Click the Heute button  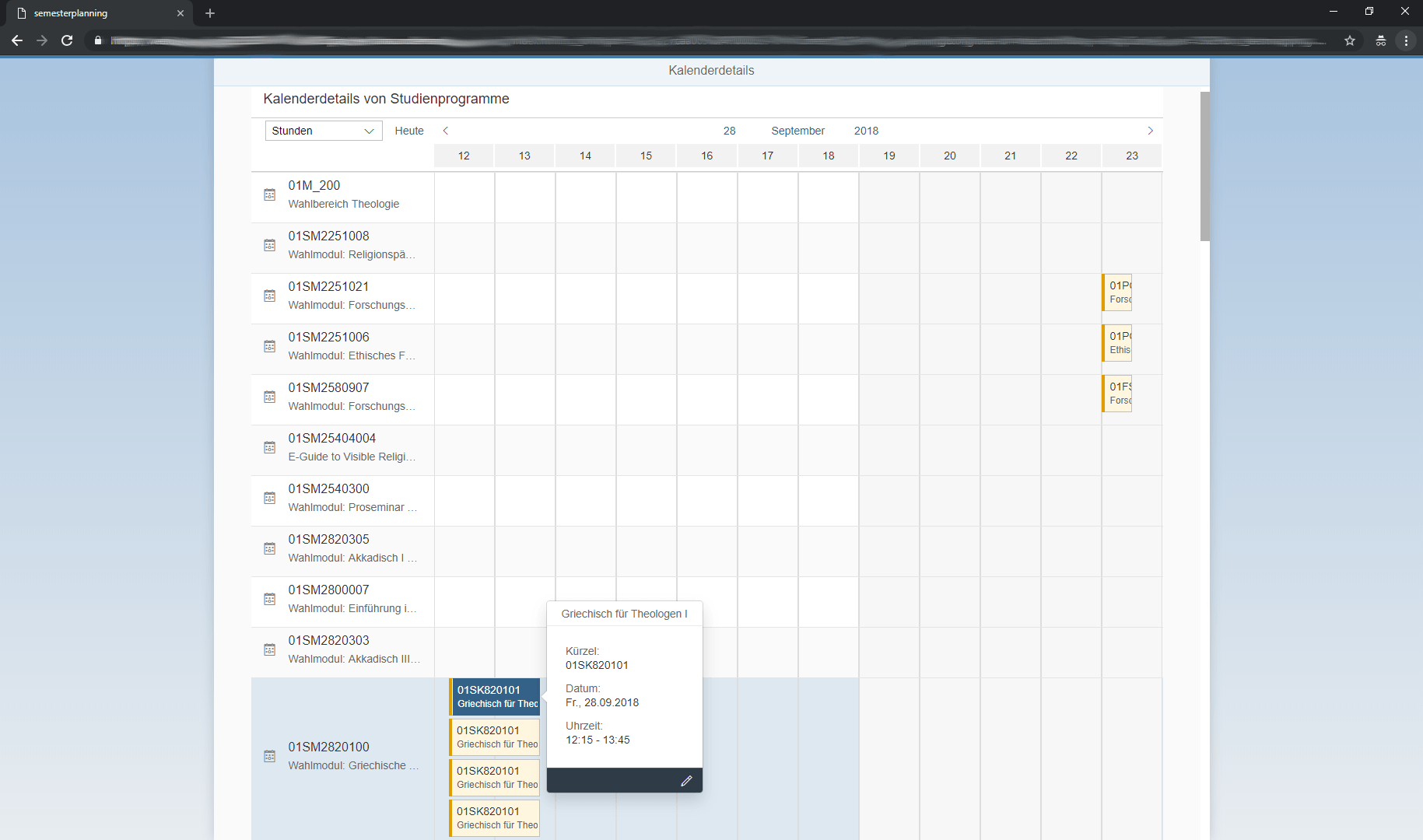[x=408, y=130]
